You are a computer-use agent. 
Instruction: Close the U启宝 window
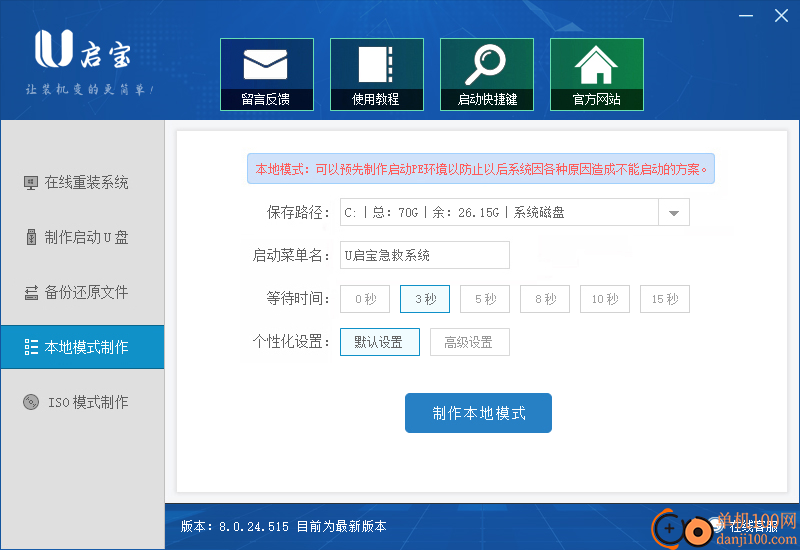coord(781,16)
